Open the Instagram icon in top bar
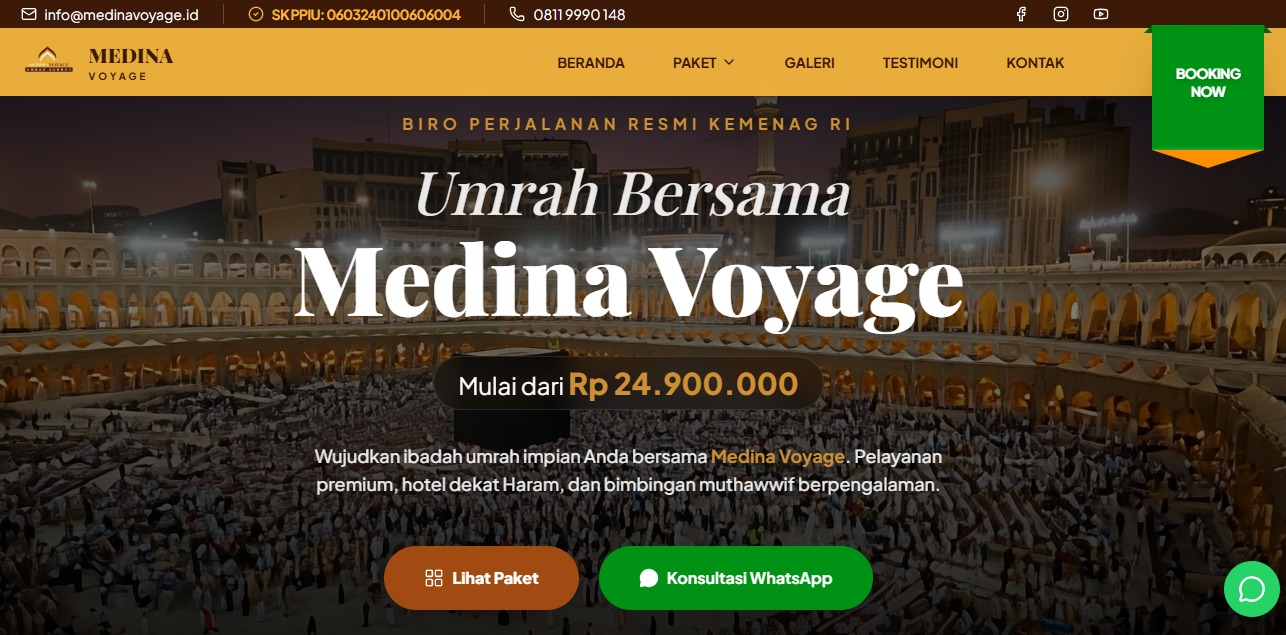 1061,14
